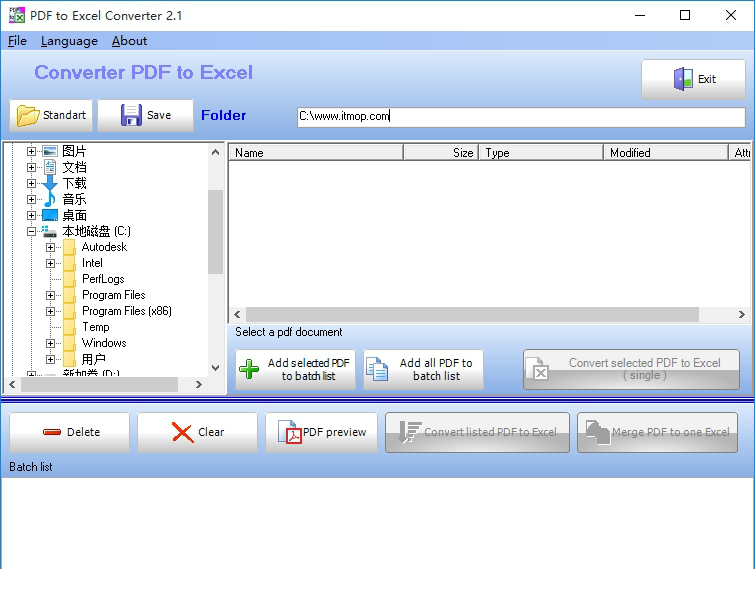Viewport: 755px width, 591px height.
Task: Click the red minus Delete icon
Action: [52, 432]
